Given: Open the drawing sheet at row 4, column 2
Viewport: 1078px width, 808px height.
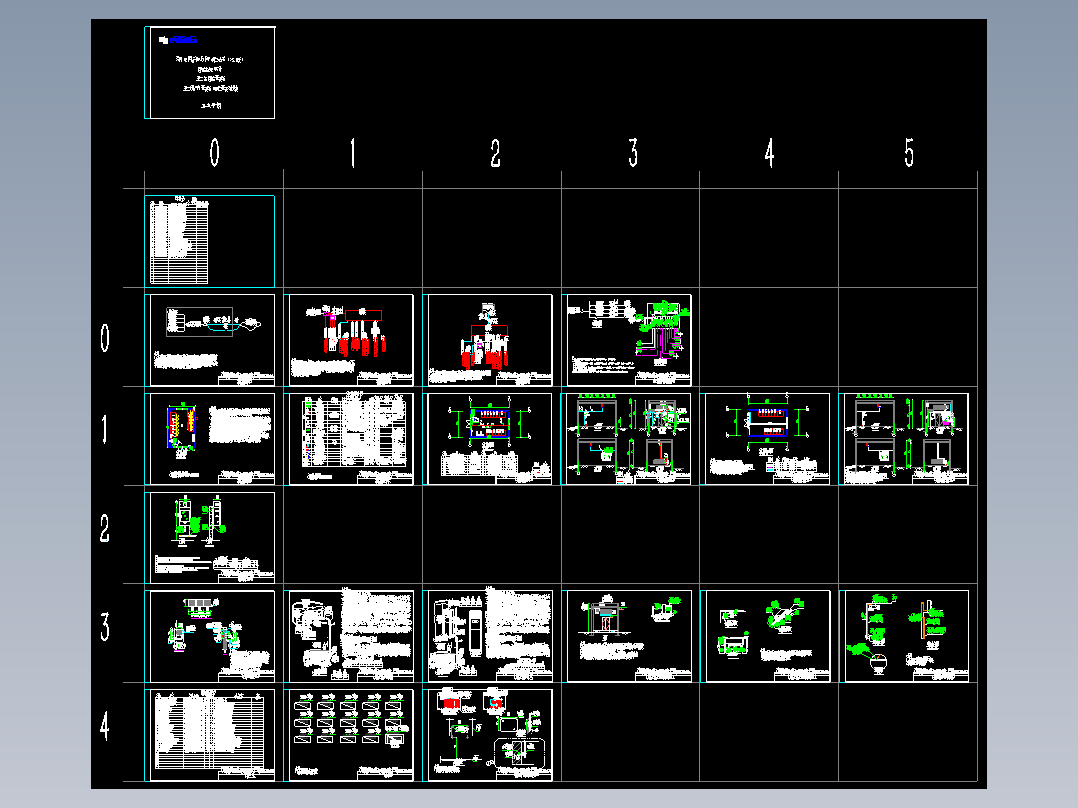Looking at the screenshot, I should [487, 735].
